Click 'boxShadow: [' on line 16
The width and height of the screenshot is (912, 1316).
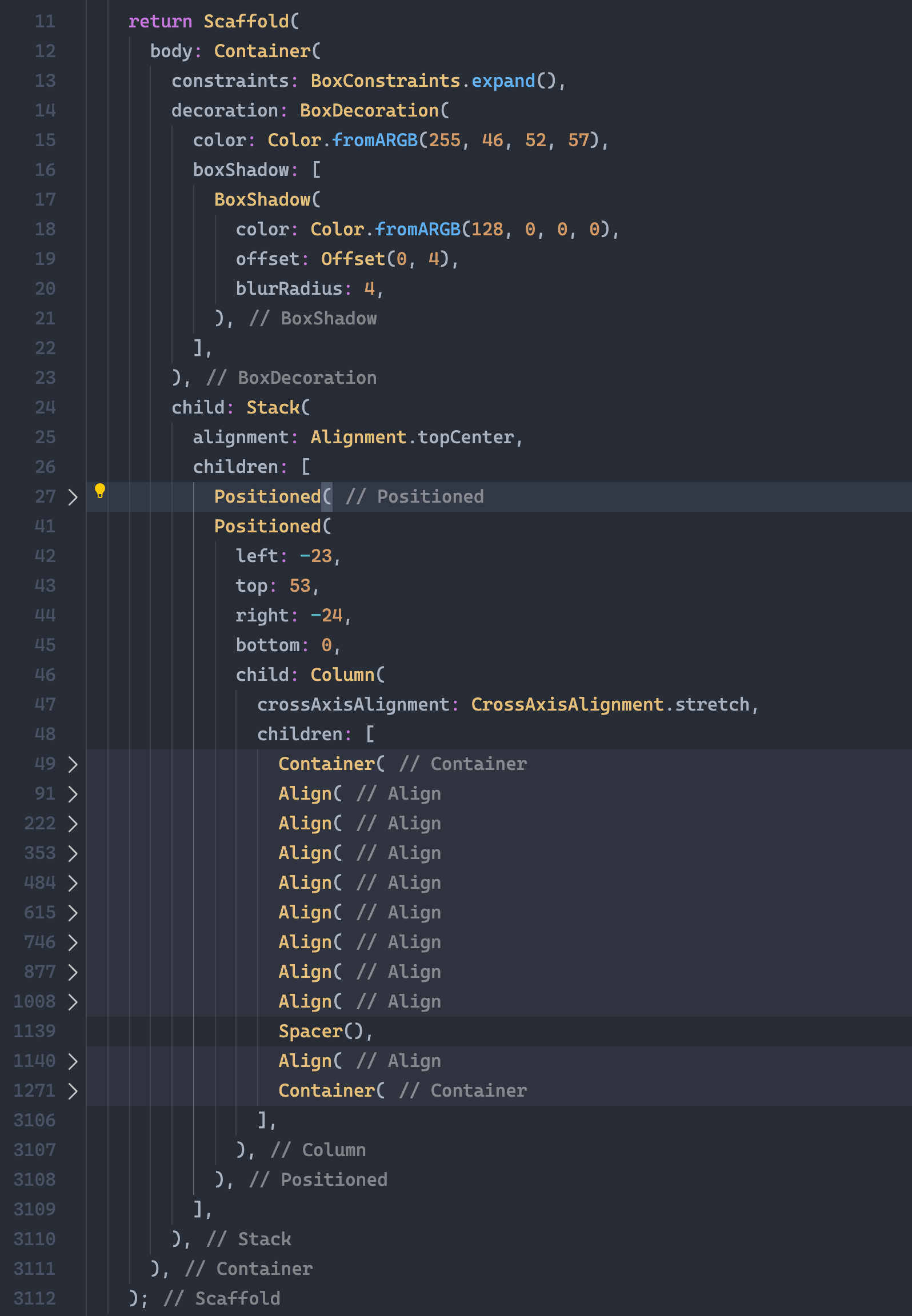(257, 170)
